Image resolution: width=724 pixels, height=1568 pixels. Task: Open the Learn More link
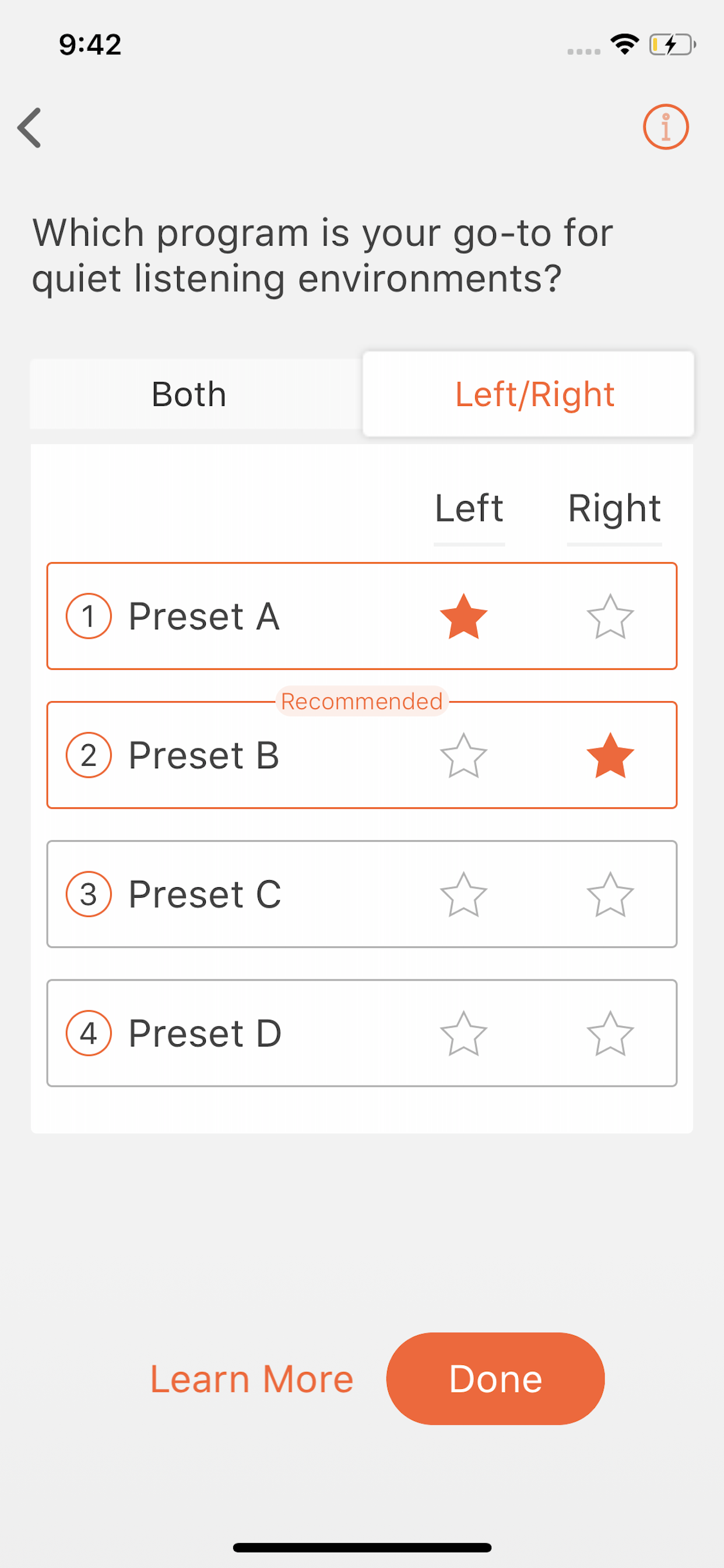click(251, 1378)
